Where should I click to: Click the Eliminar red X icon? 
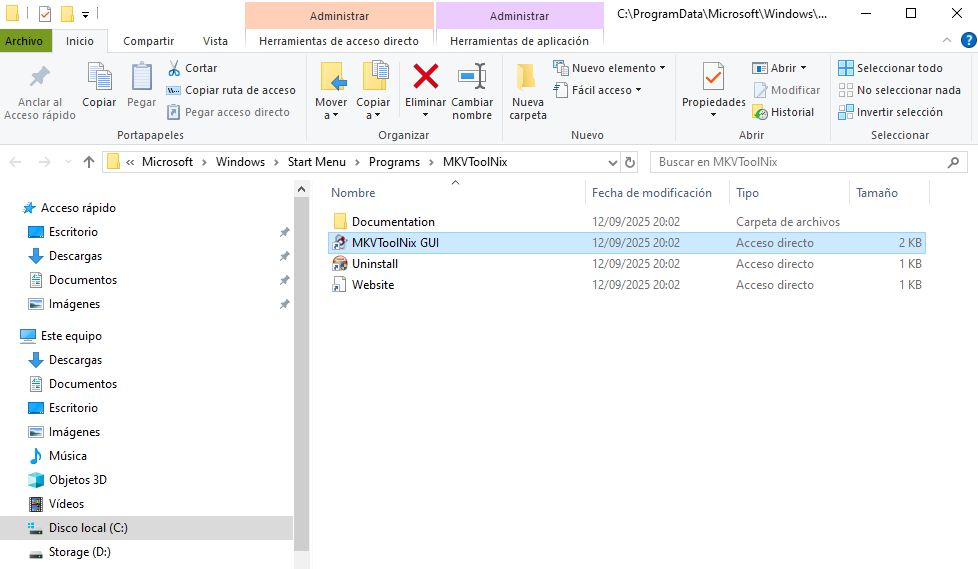pos(426,77)
